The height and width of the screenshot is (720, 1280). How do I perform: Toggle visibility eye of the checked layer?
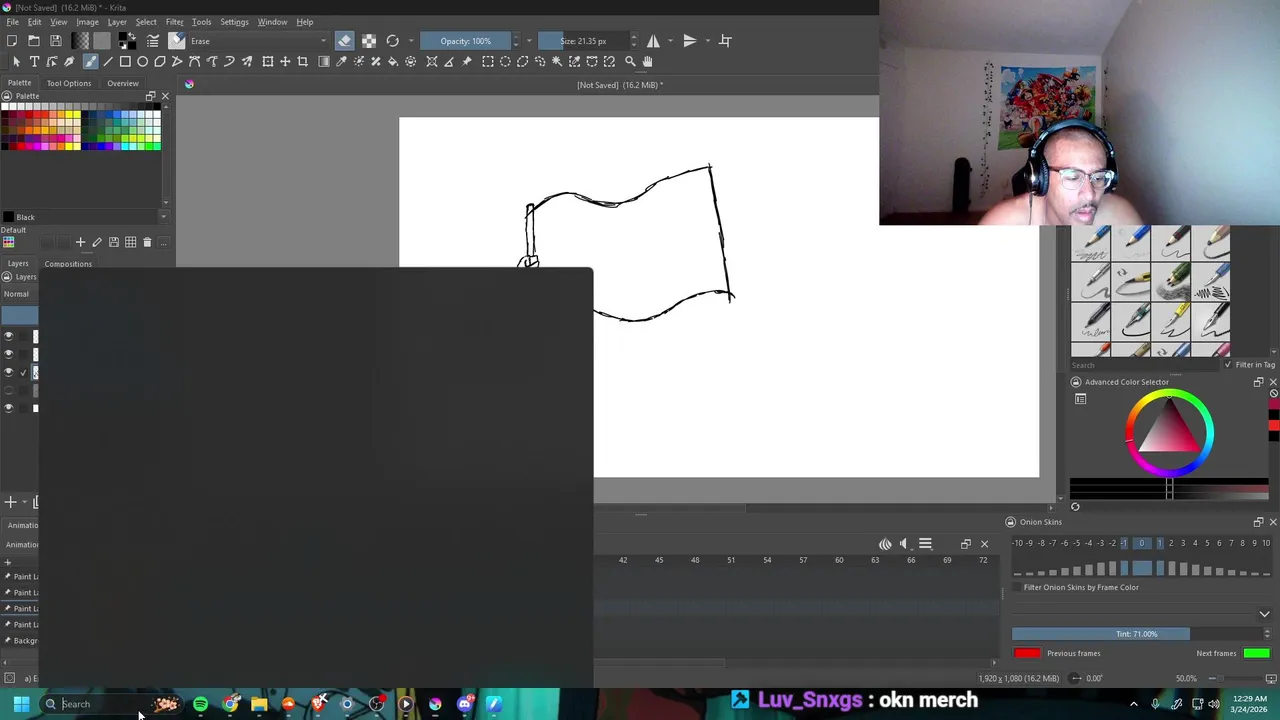(9, 372)
